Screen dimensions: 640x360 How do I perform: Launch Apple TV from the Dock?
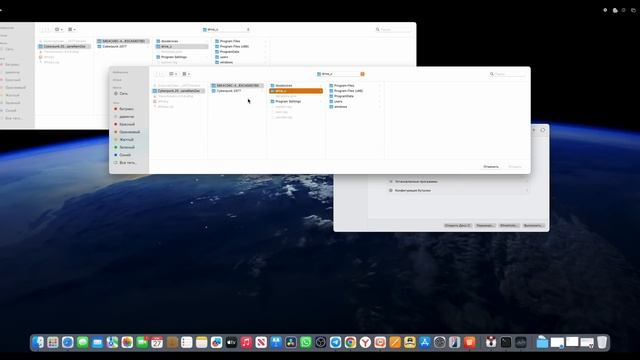(x=231, y=342)
